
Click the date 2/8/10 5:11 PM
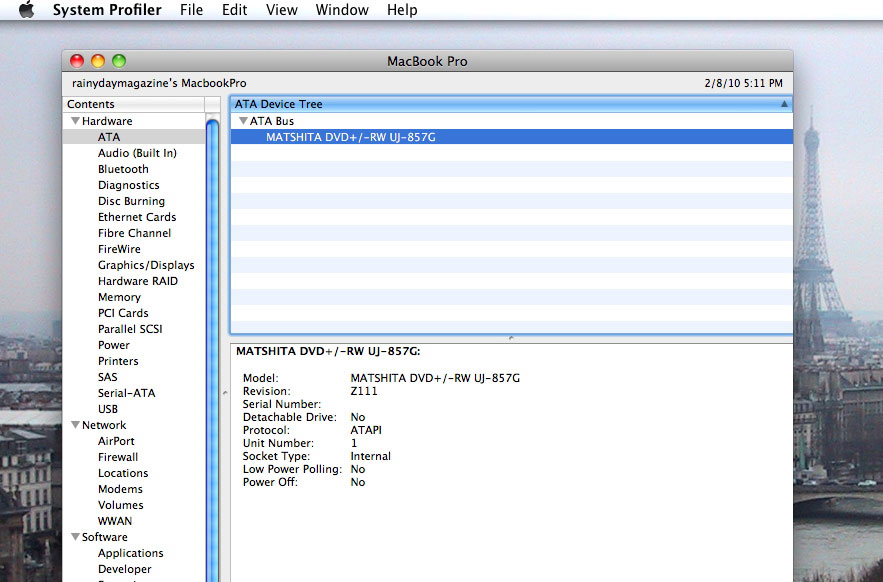(x=743, y=83)
